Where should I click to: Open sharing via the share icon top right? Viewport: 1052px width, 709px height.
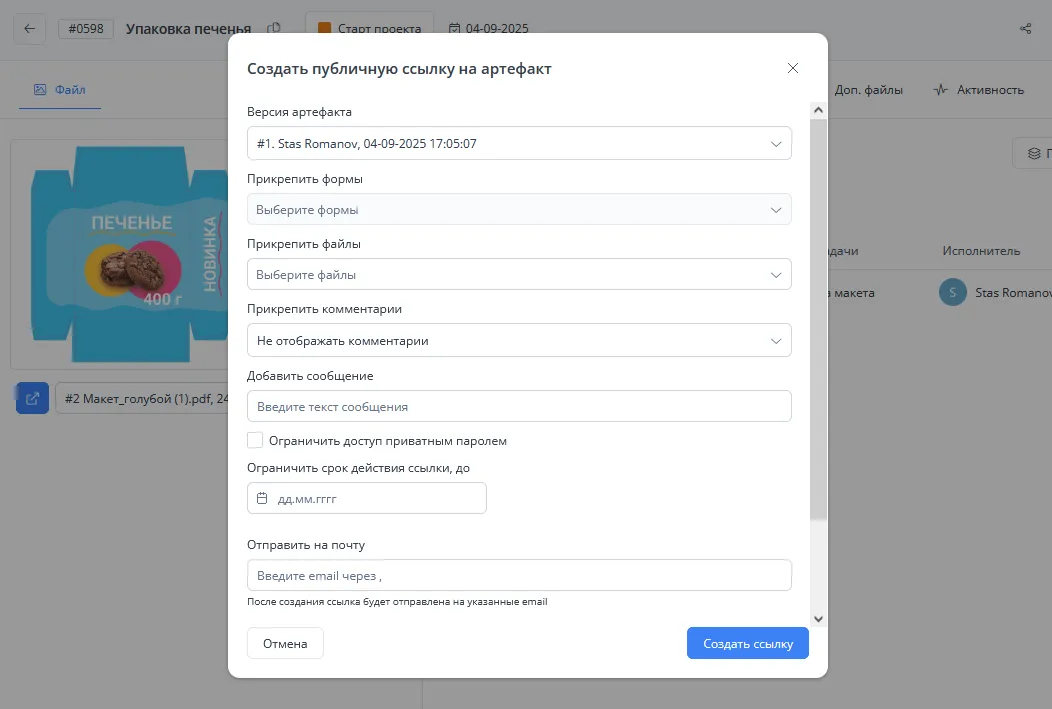click(x=1025, y=28)
